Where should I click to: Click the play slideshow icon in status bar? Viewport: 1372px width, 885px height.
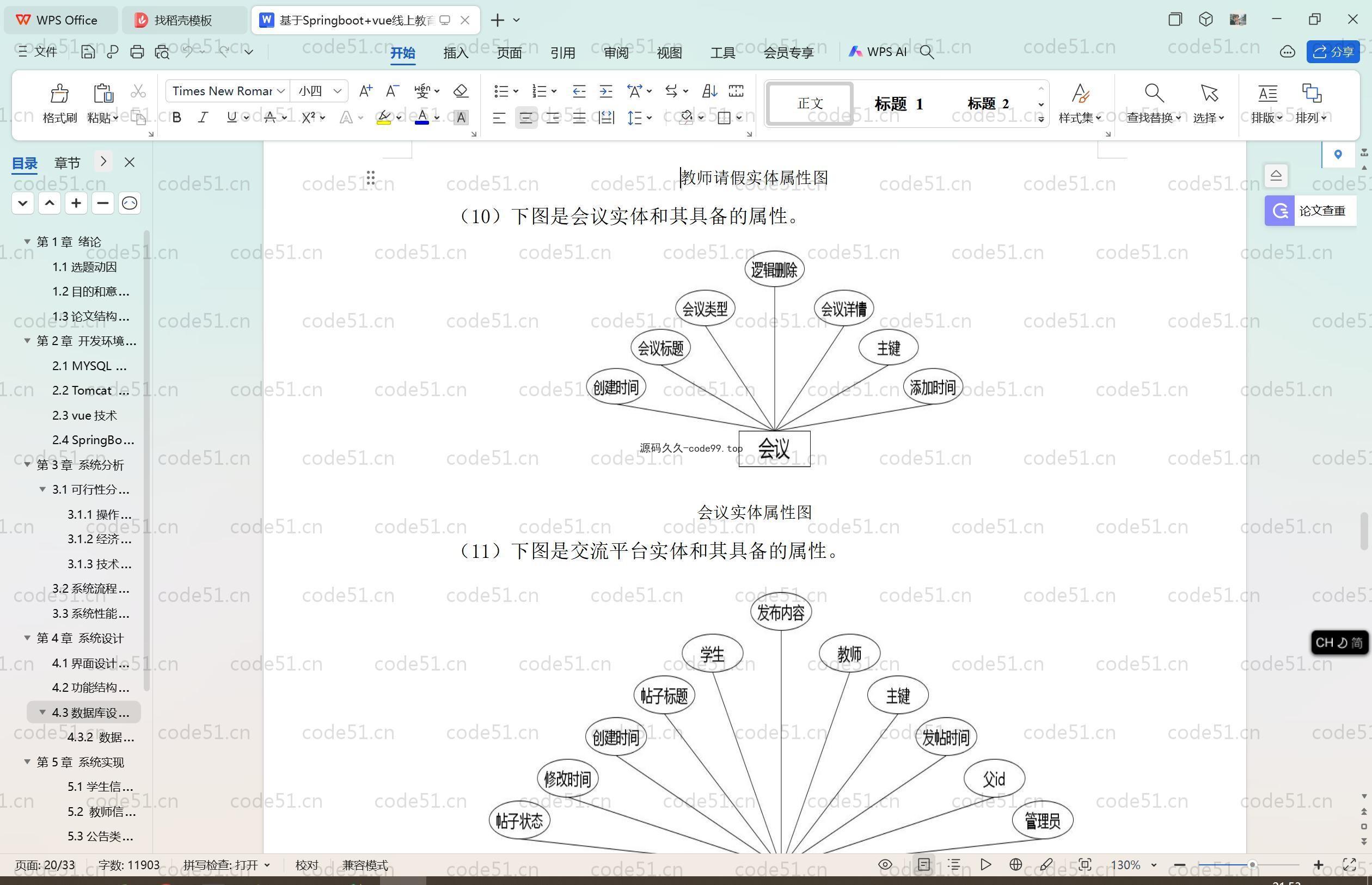coord(986,864)
